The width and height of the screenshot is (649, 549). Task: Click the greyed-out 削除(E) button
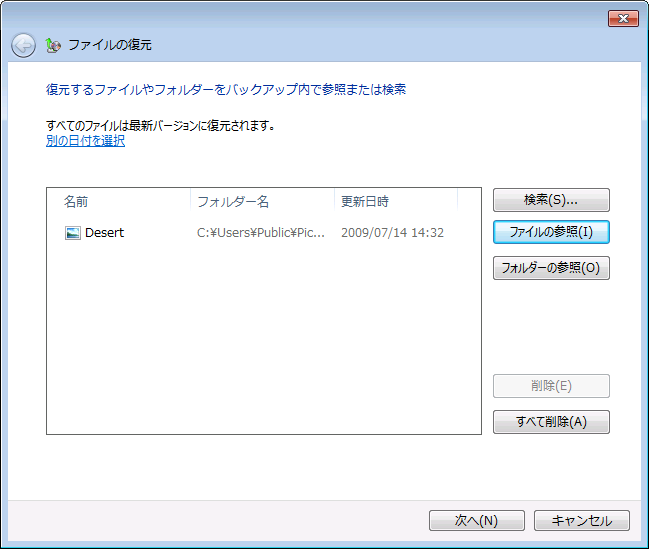(x=551, y=386)
